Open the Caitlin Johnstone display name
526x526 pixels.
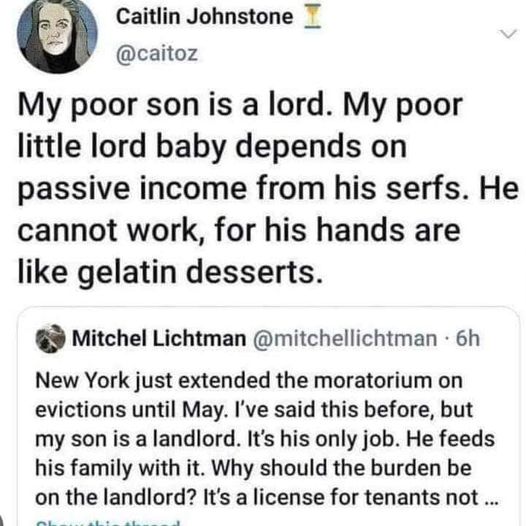(x=205, y=16)
